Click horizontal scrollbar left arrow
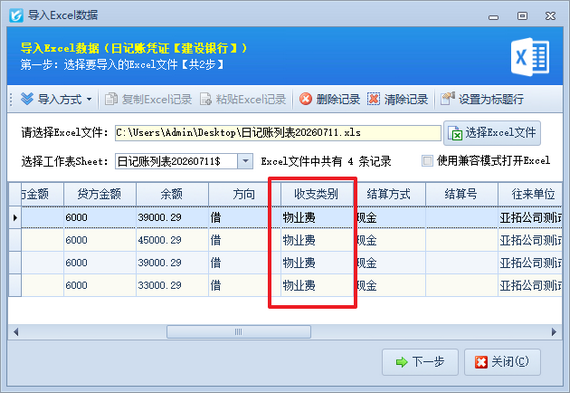The image size is (570, 393). tap(16, 332)
